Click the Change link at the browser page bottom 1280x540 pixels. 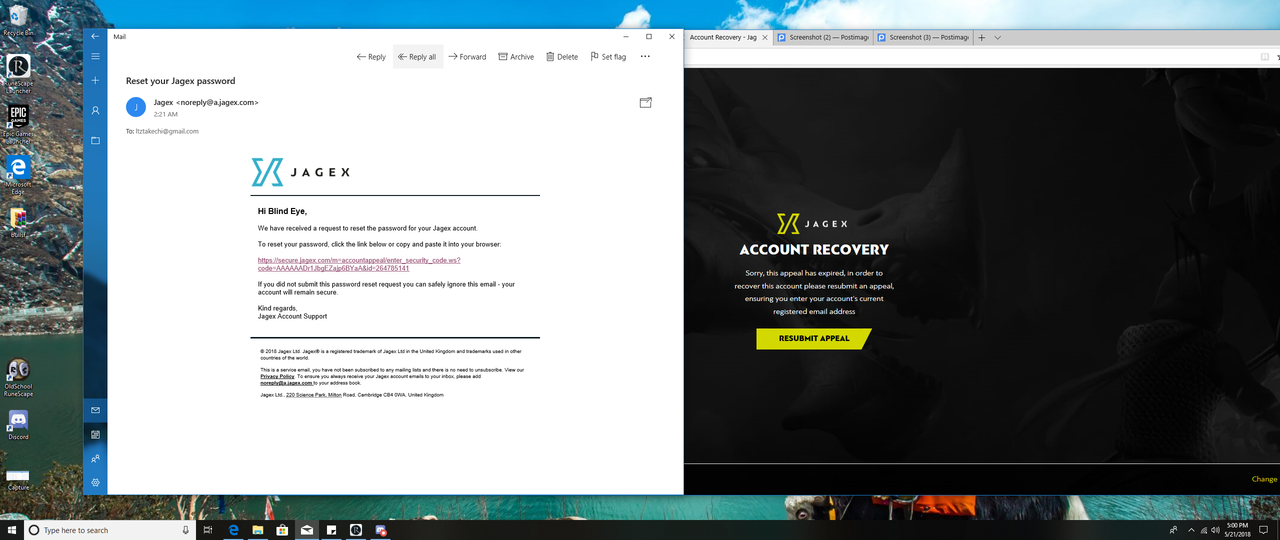[1264, 479]
